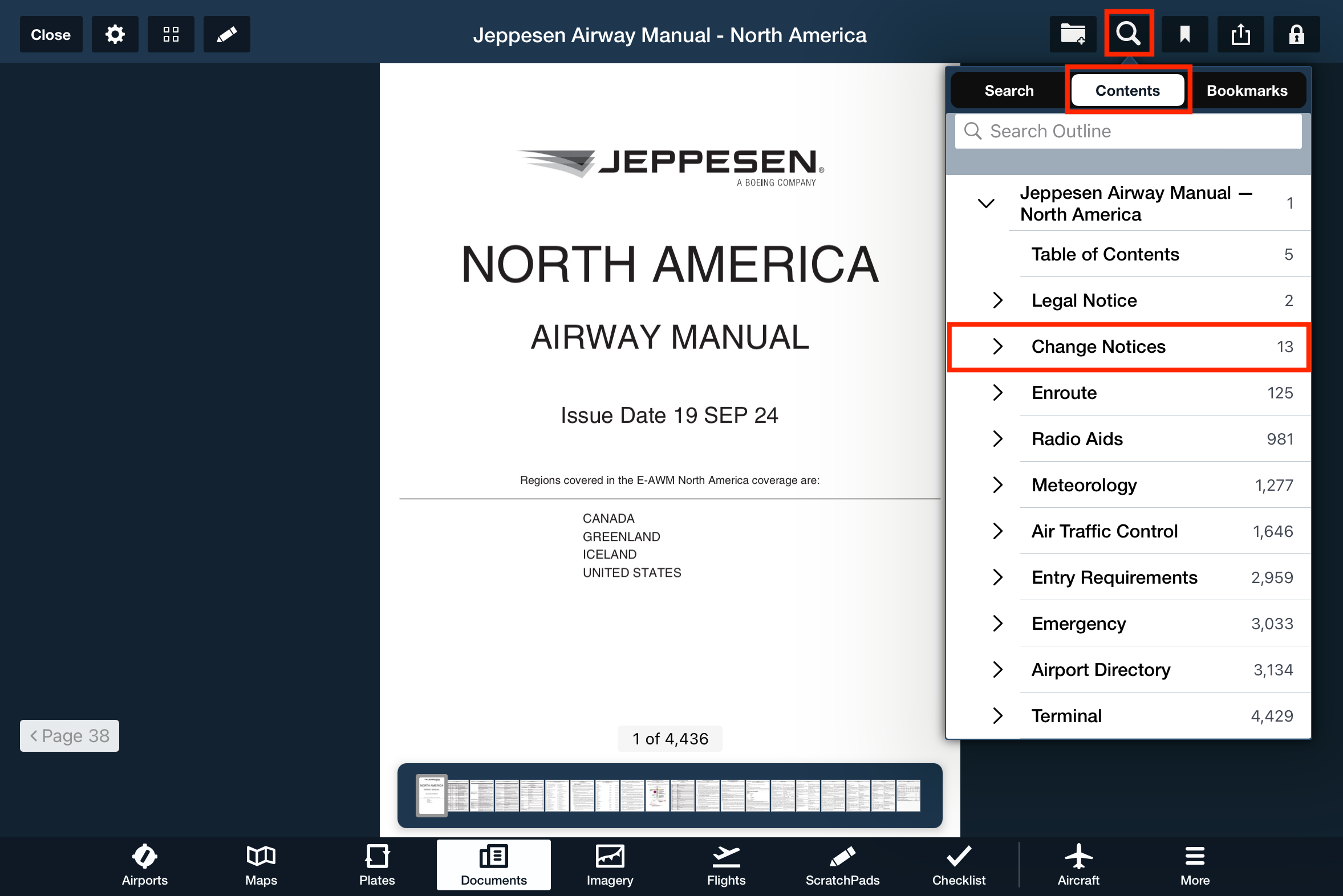Expand the Entry Requirements section

[997, 578]
